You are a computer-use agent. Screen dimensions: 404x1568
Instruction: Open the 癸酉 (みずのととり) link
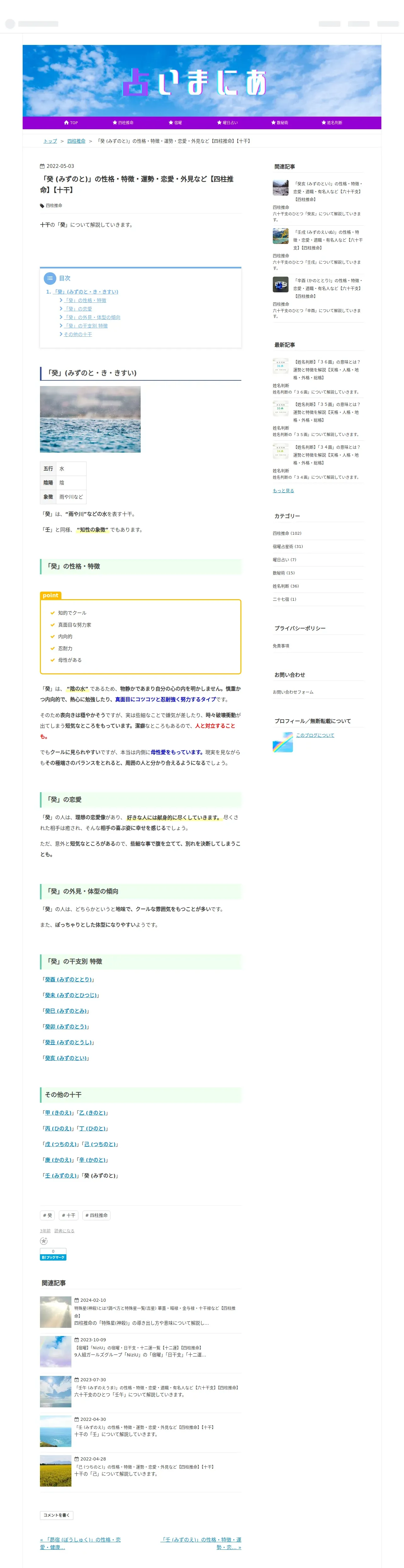click(68, 980)
